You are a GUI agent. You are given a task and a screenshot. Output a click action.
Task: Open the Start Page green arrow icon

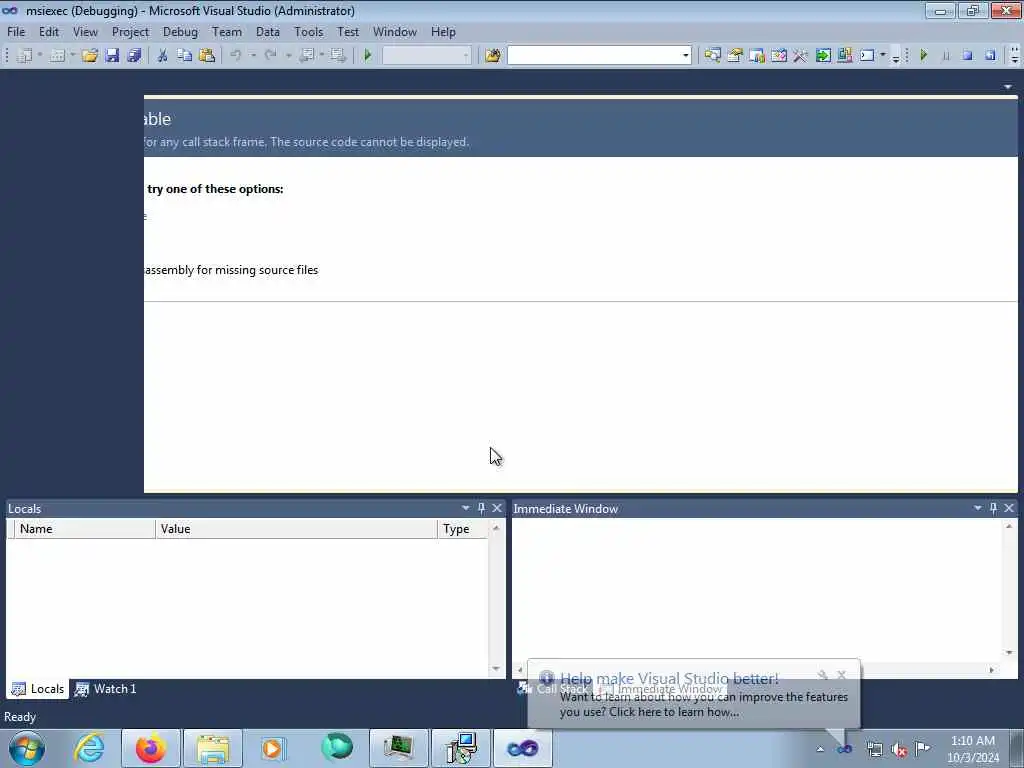823,56
